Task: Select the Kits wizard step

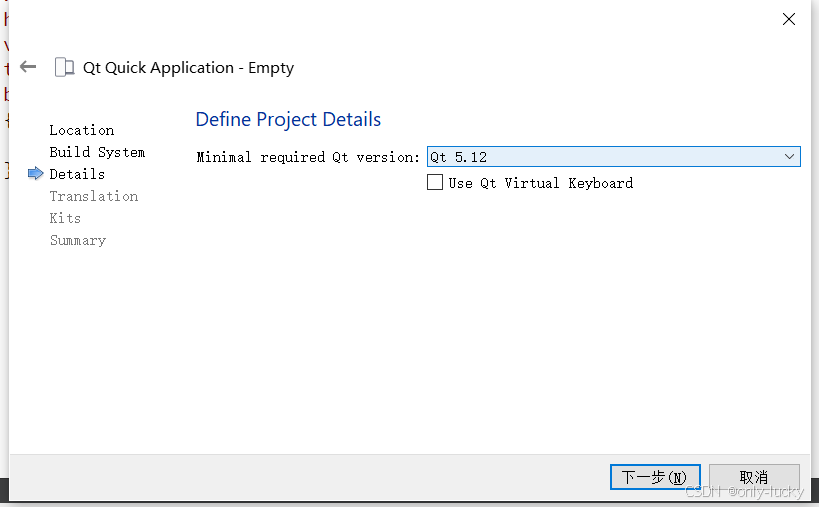Action: coord(65,218)
